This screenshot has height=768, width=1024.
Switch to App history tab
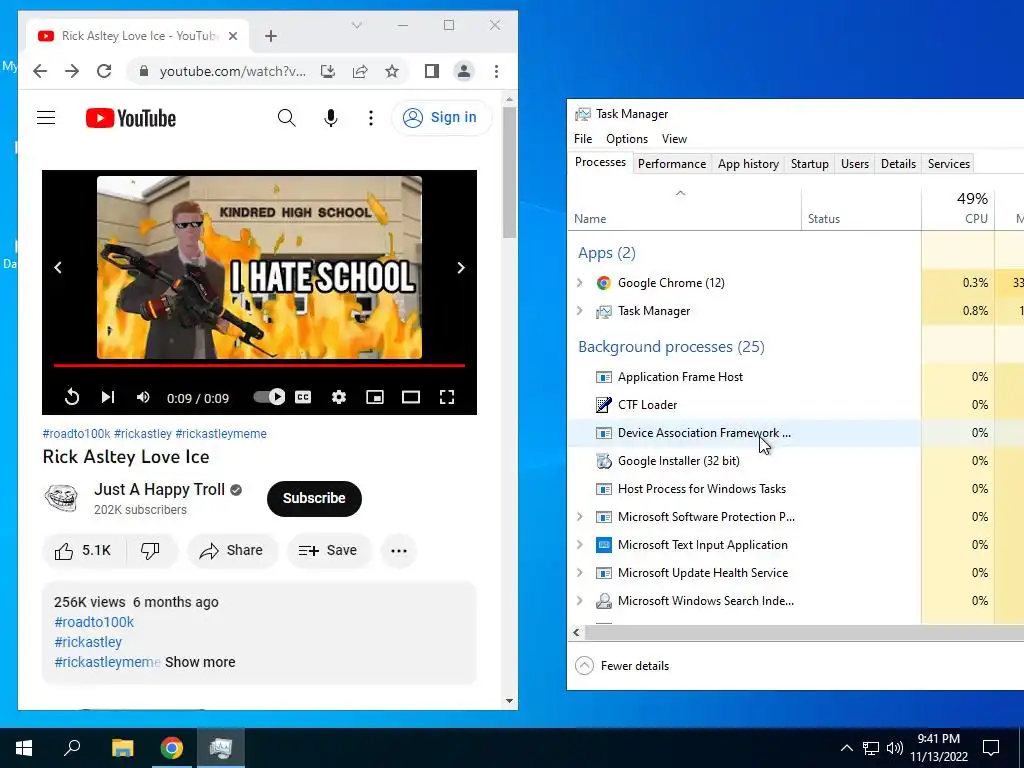[748, 164]
